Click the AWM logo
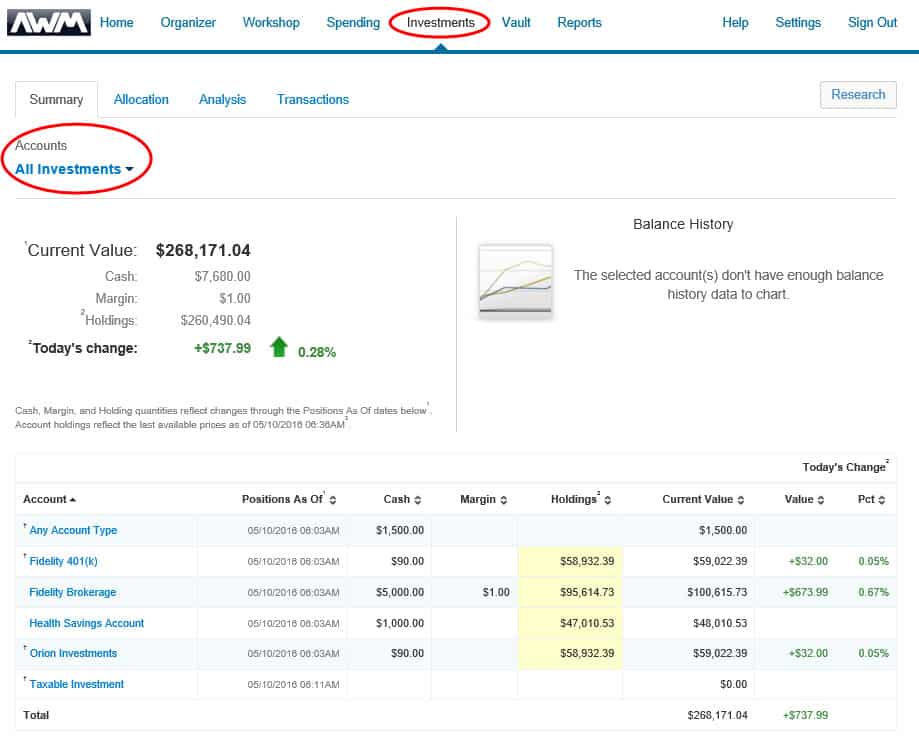 (49, 22)
